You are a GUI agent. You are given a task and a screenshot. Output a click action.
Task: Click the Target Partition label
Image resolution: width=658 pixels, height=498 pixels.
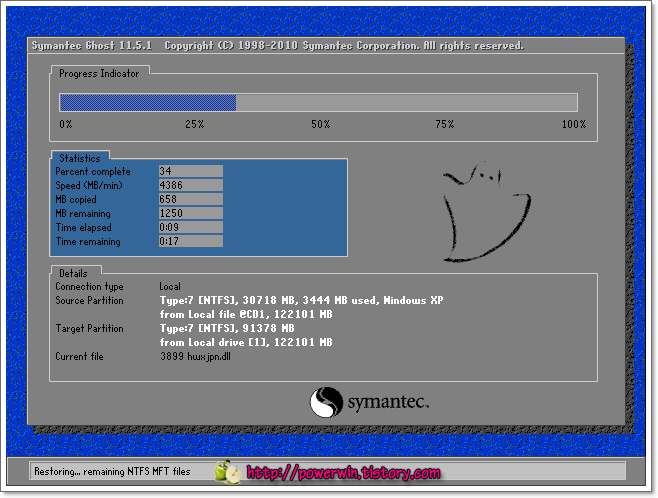click(x=89, y=328)
